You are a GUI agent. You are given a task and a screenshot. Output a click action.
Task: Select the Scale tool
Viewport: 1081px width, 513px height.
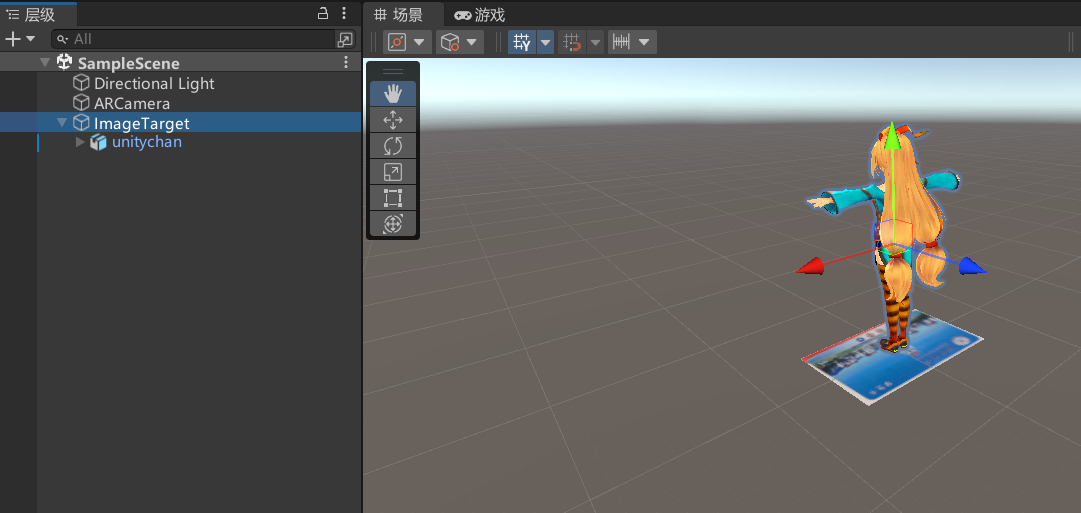point(393,172)
